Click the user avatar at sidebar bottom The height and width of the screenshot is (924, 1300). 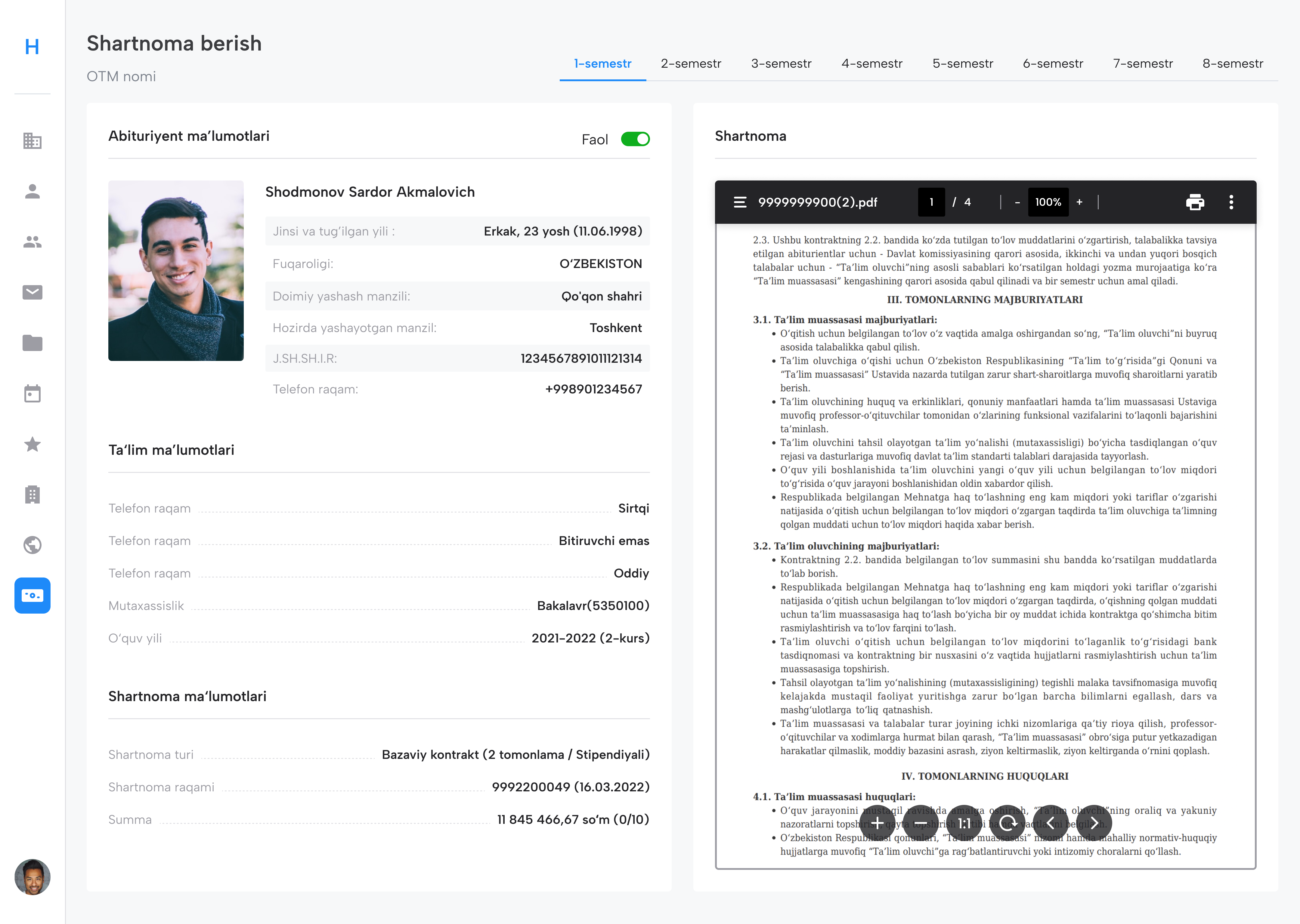(32, 877)
